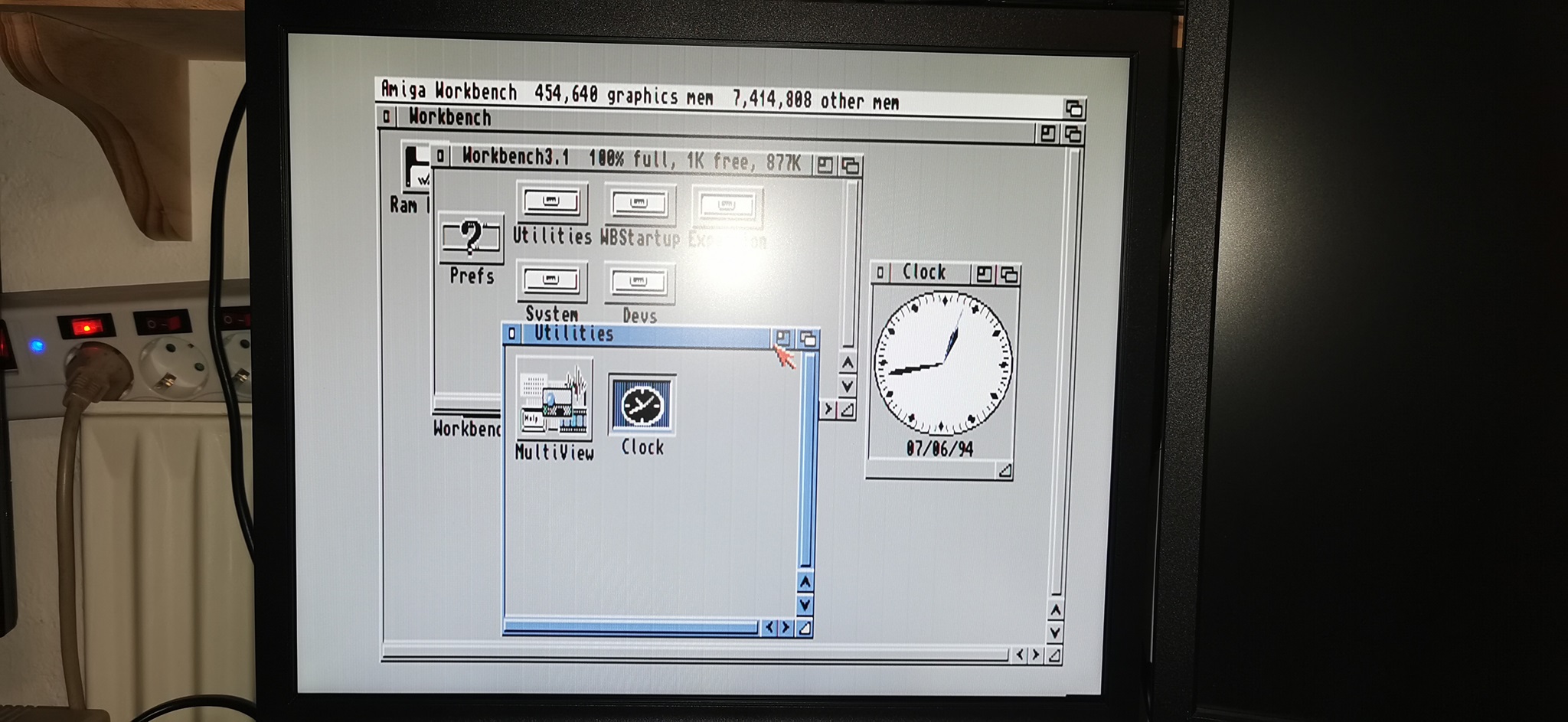Close the main Workbench window
Image resolution: width=1568 pixels, height=722 pixels.
coord(387,116)
